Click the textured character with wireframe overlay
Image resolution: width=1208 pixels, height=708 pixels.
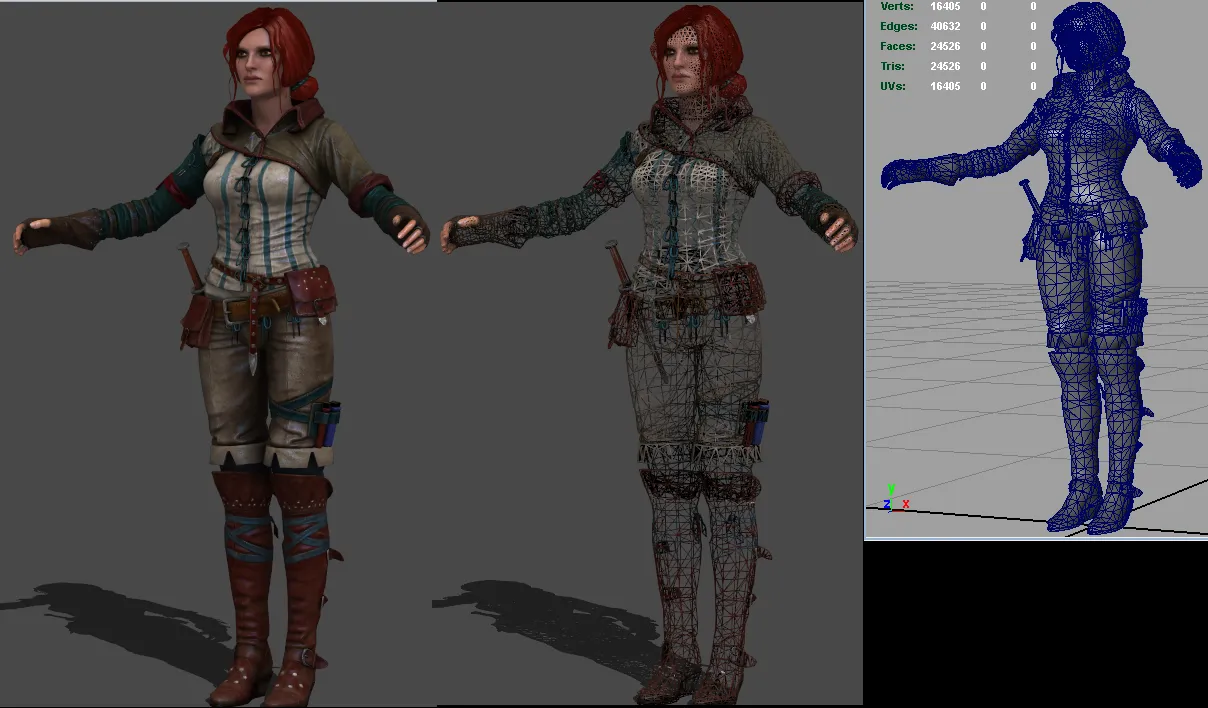(650, 356)
